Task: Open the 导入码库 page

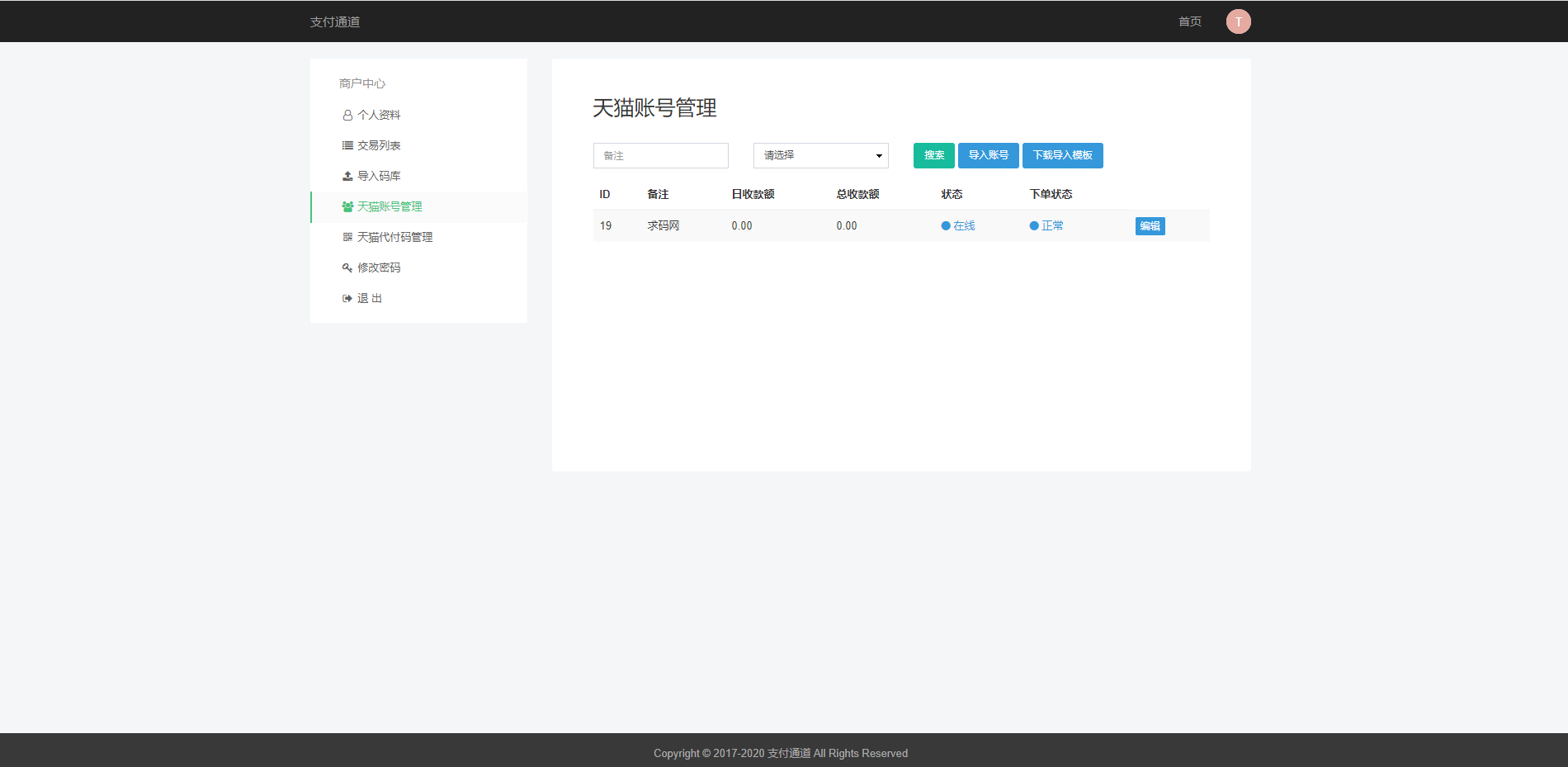Action: tap(418, 176)
